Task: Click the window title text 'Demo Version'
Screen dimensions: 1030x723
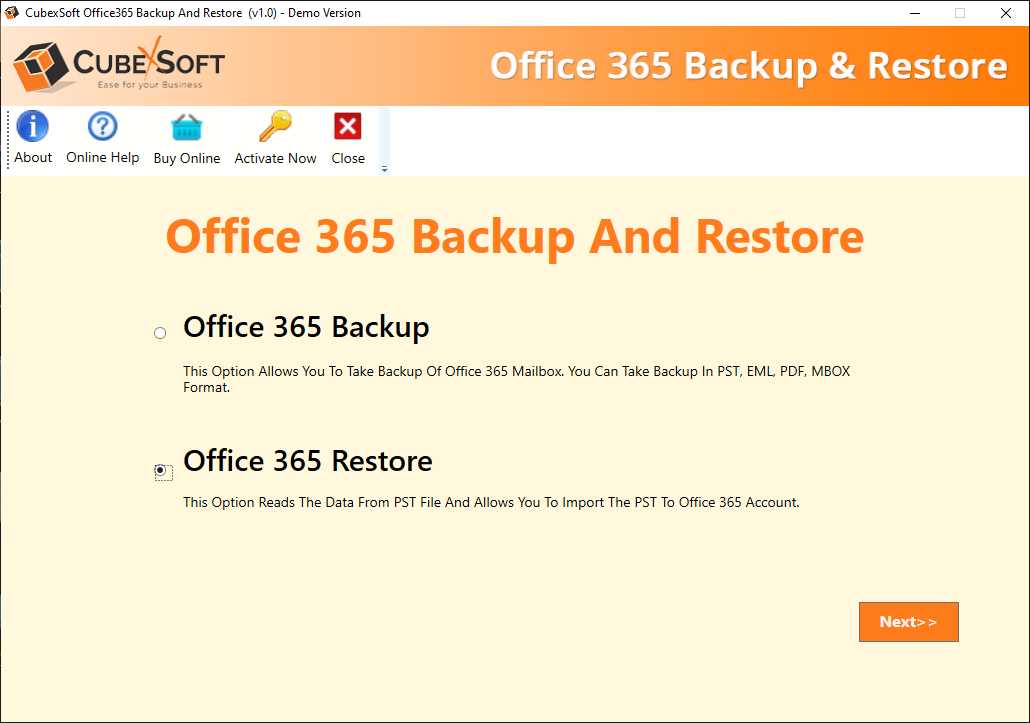Action: 324,13
